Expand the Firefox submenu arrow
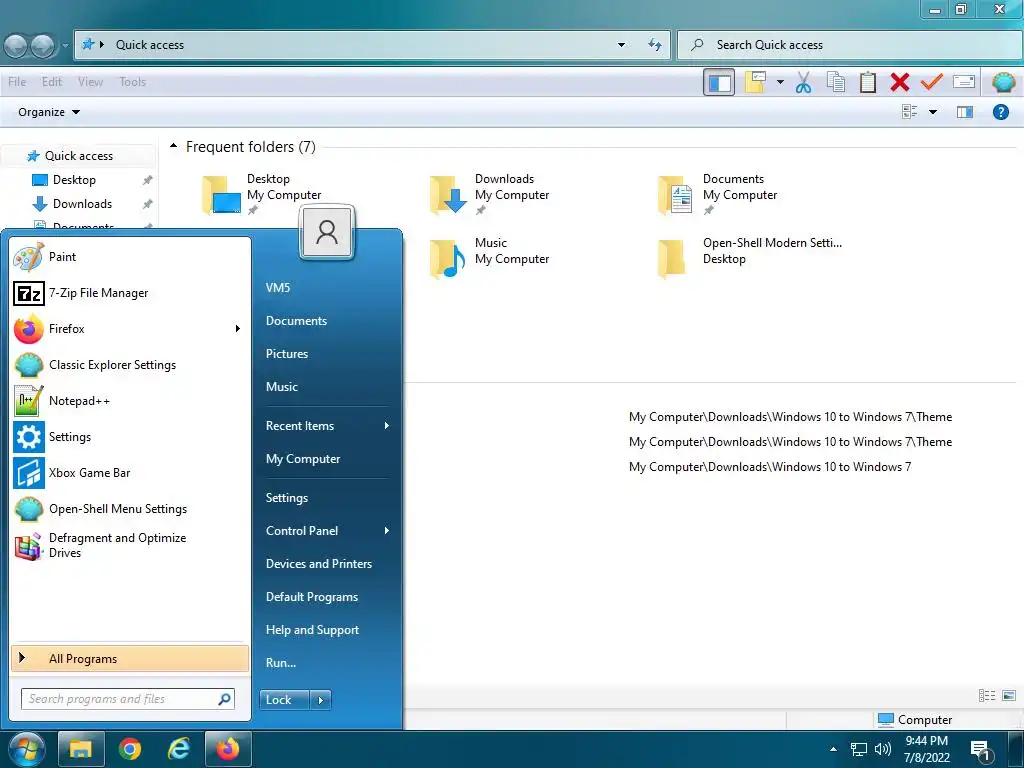 238,328
